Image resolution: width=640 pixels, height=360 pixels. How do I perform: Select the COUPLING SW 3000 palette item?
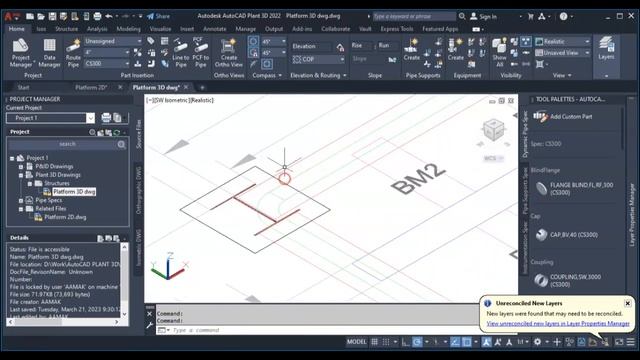click(568, 280)
